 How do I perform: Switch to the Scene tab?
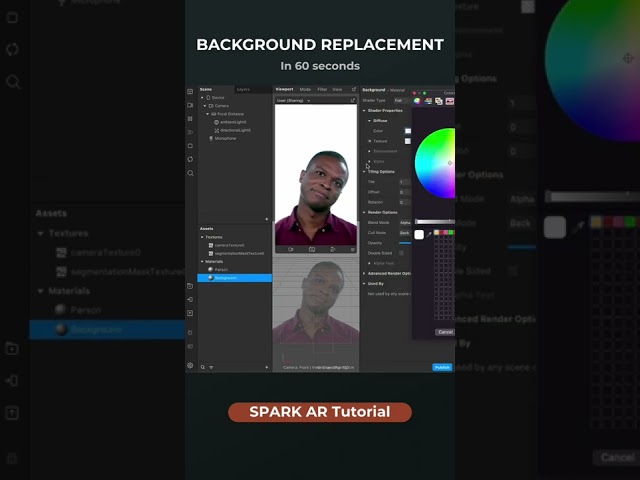click(206, 89)
